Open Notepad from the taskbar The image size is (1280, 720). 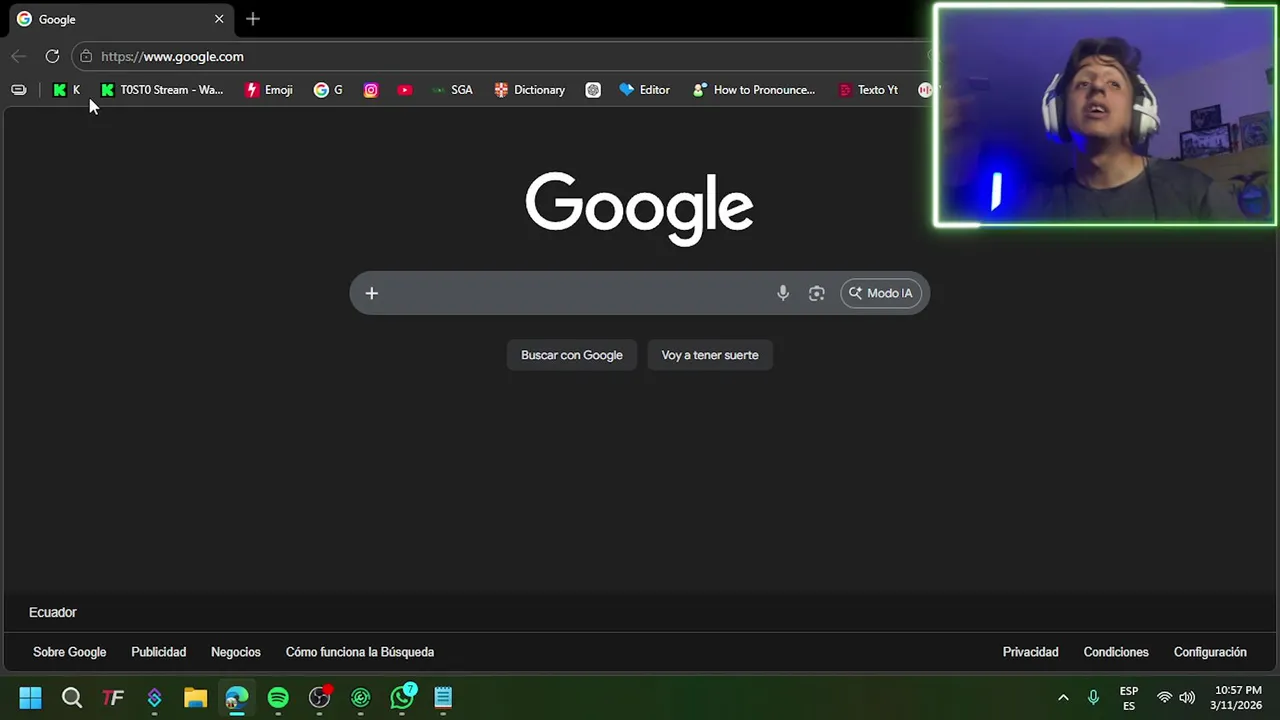pos(443,697)
